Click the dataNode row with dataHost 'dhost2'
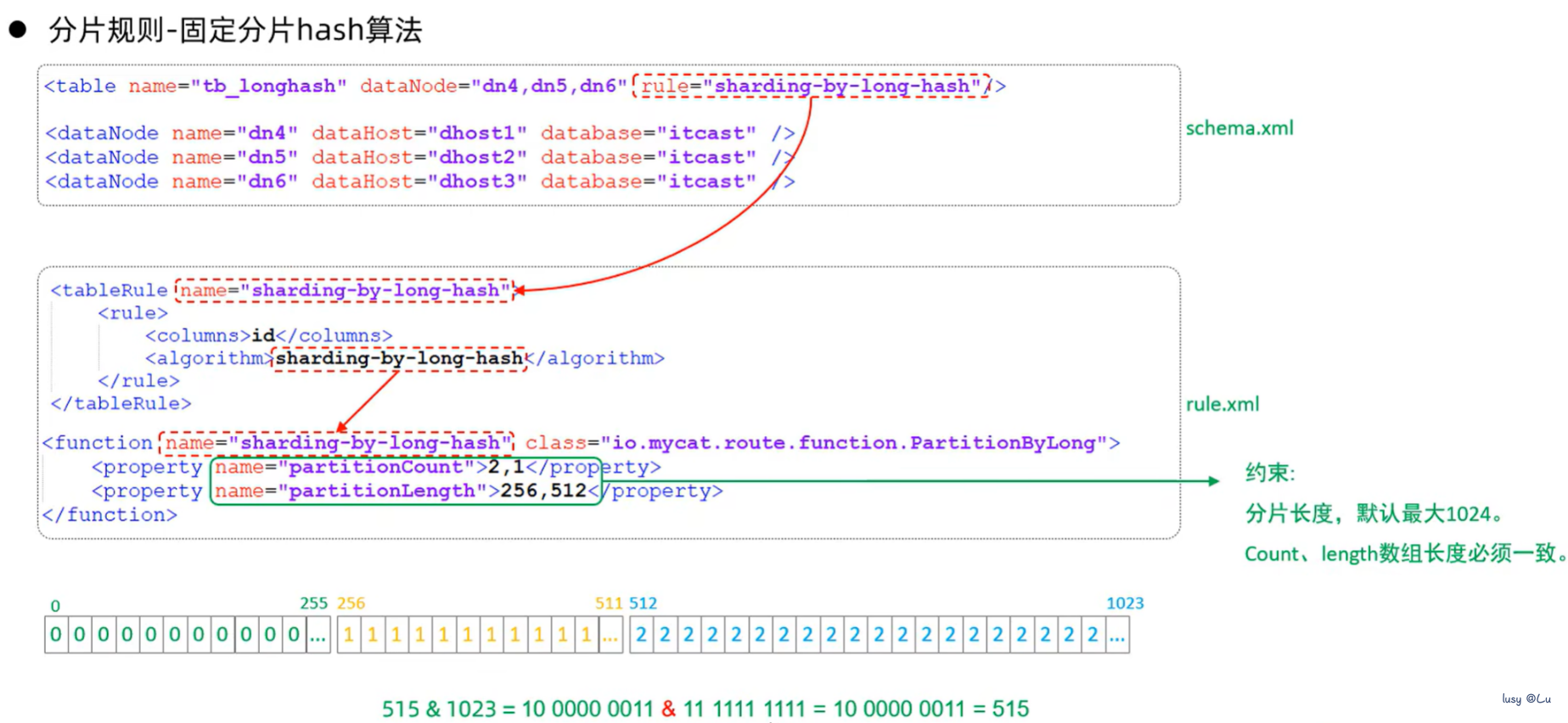 pos(420,158)
